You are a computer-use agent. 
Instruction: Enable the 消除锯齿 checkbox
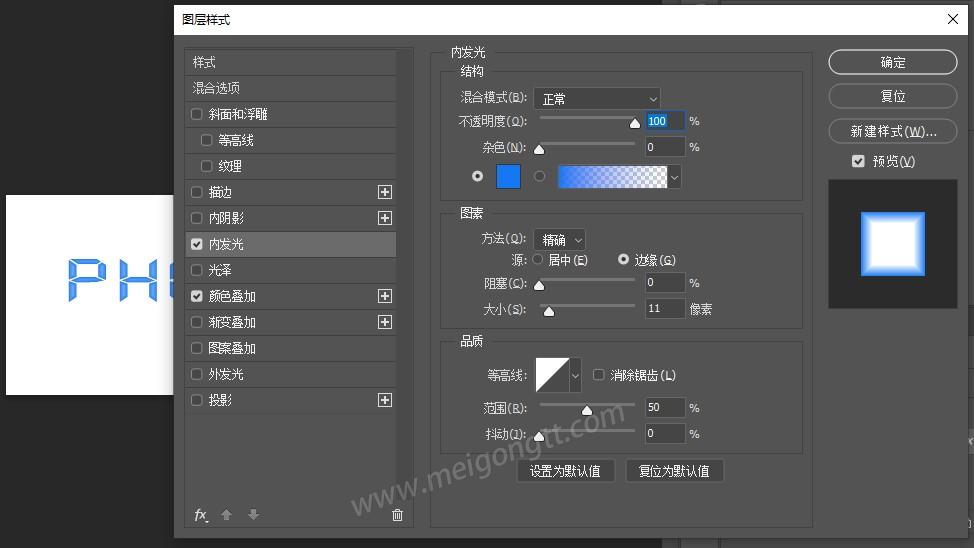coord(598,375)
